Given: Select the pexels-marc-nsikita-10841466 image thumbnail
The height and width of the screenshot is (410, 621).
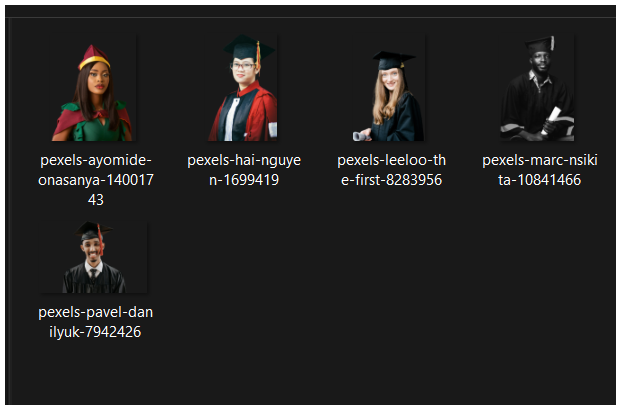Looking at the screenshot, I should (x=537, y=88).
